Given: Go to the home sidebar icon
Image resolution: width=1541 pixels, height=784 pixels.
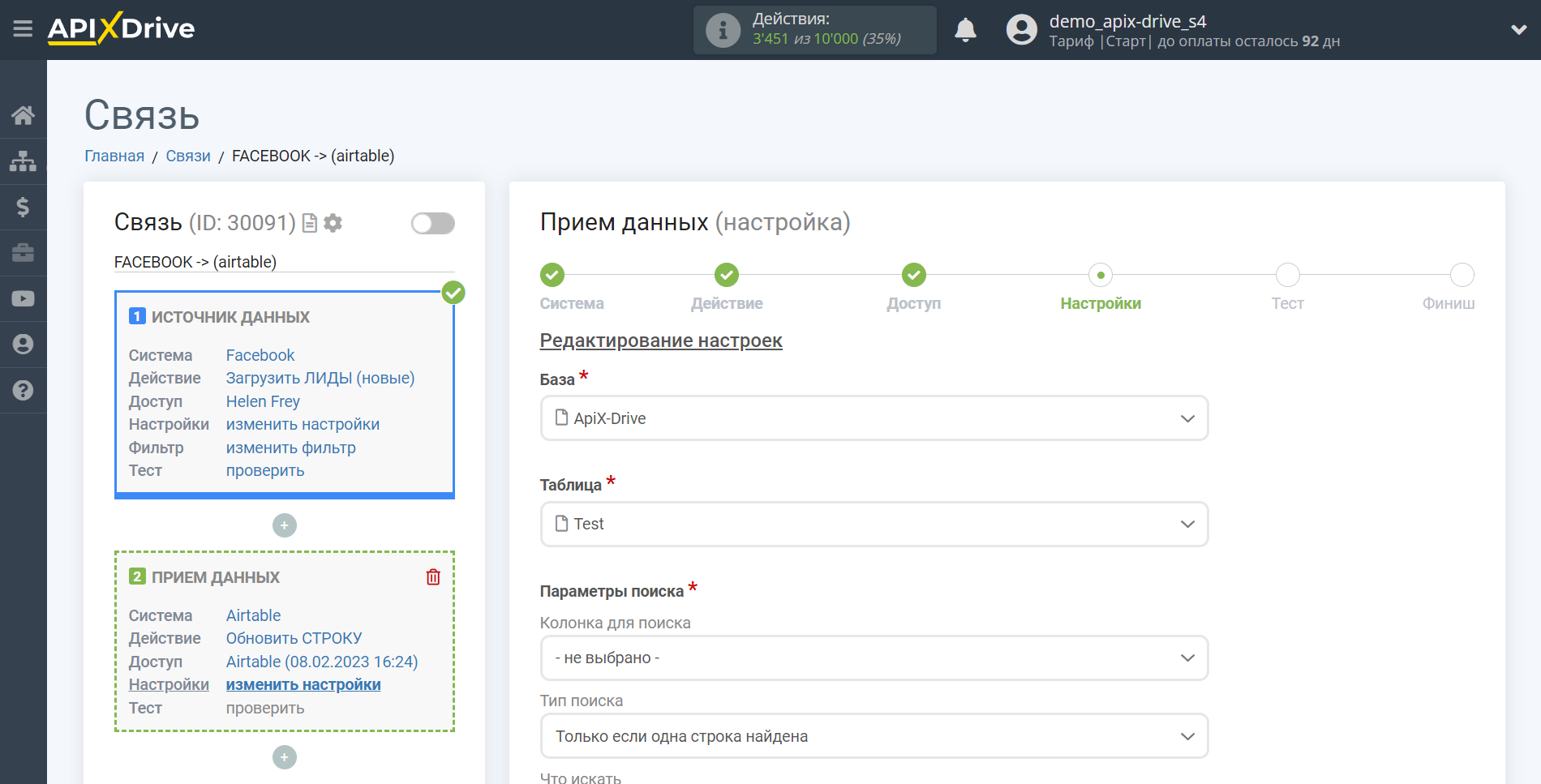Looking at the screenshot, I should click(23, 115).
